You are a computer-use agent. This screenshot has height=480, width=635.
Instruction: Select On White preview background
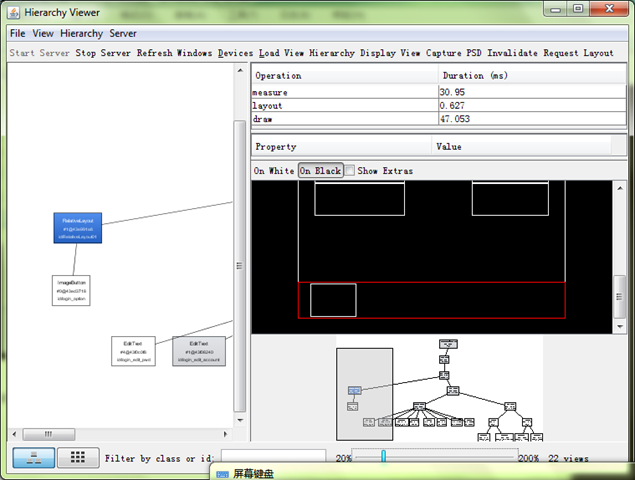coord(274,171)
